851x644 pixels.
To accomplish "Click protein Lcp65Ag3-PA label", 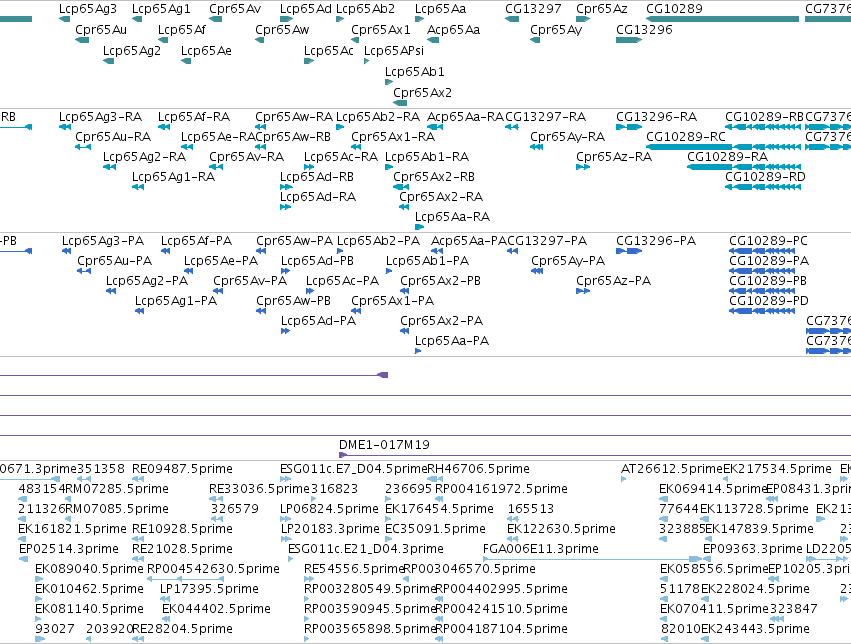I will point(103,241).
